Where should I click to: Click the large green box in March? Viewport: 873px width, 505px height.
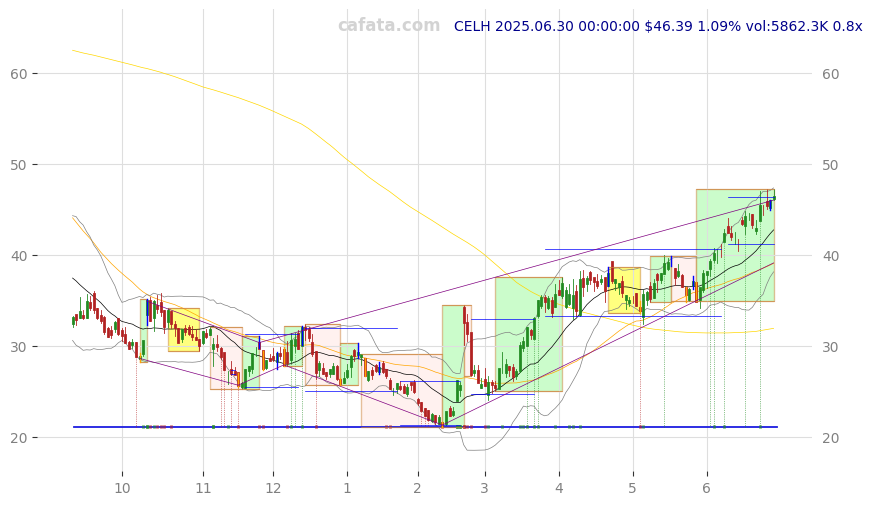point(529,334)
